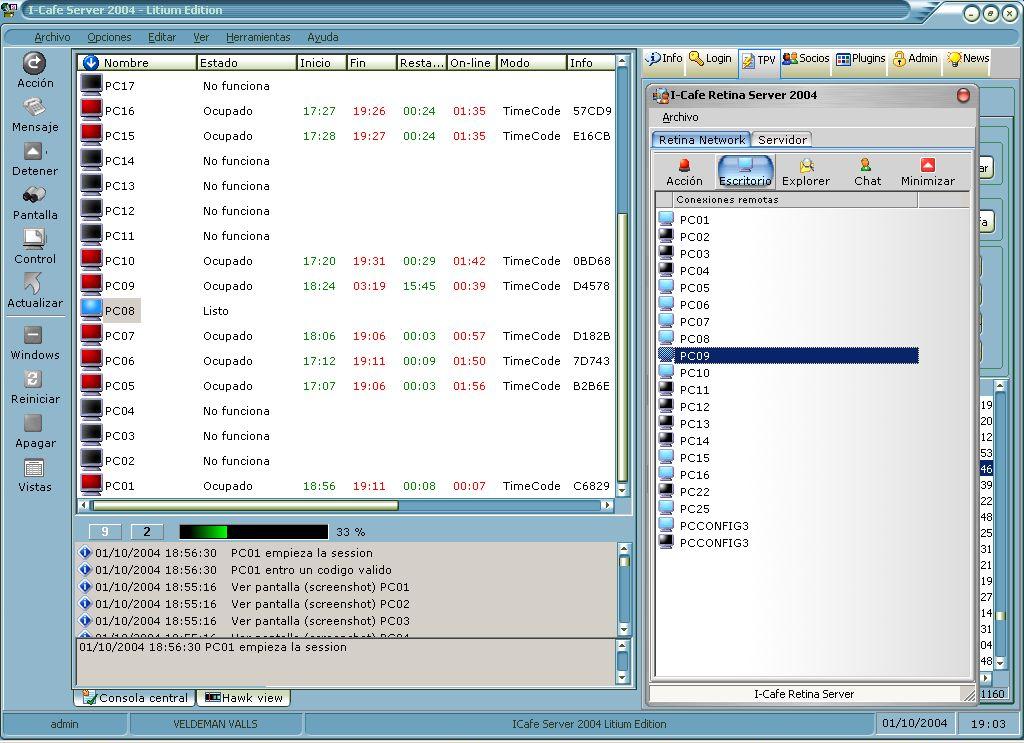Click the Acción icon in the left sidebar
Image resolution: width=1024 pixels, height=743 pixels.
click(34, 63)
